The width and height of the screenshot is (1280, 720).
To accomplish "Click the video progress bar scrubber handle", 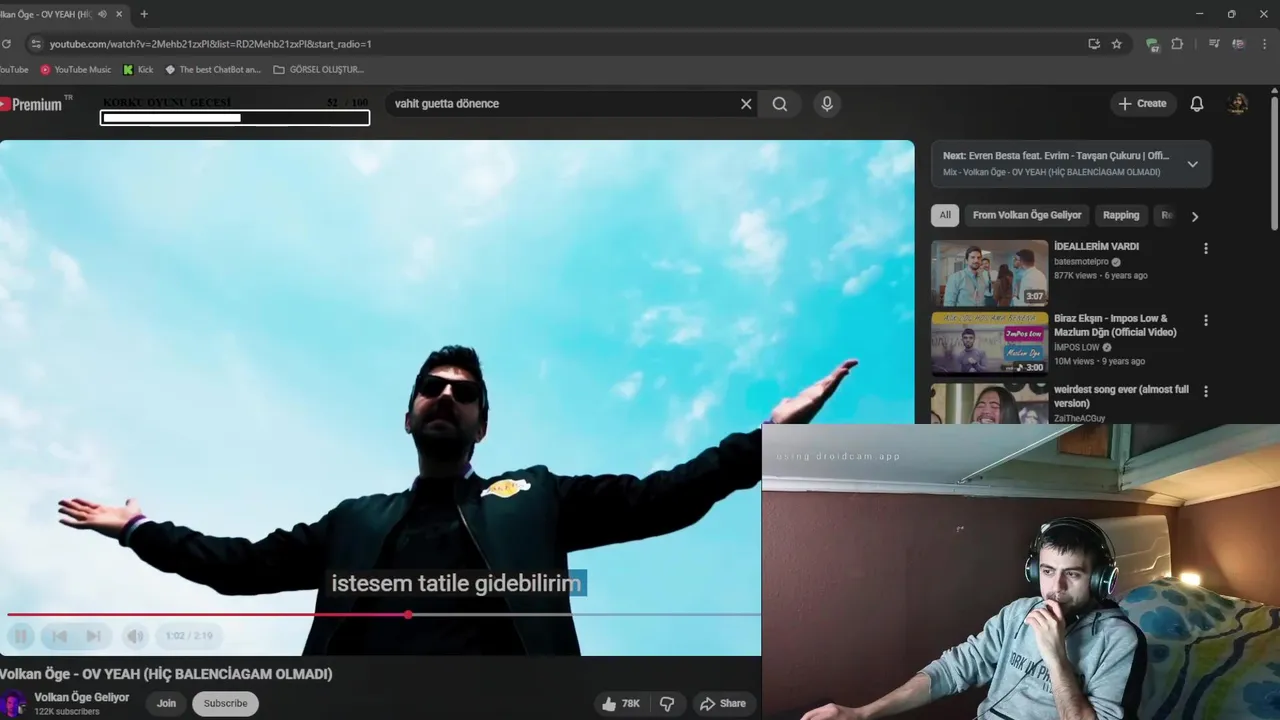I will tap(408, 614).
